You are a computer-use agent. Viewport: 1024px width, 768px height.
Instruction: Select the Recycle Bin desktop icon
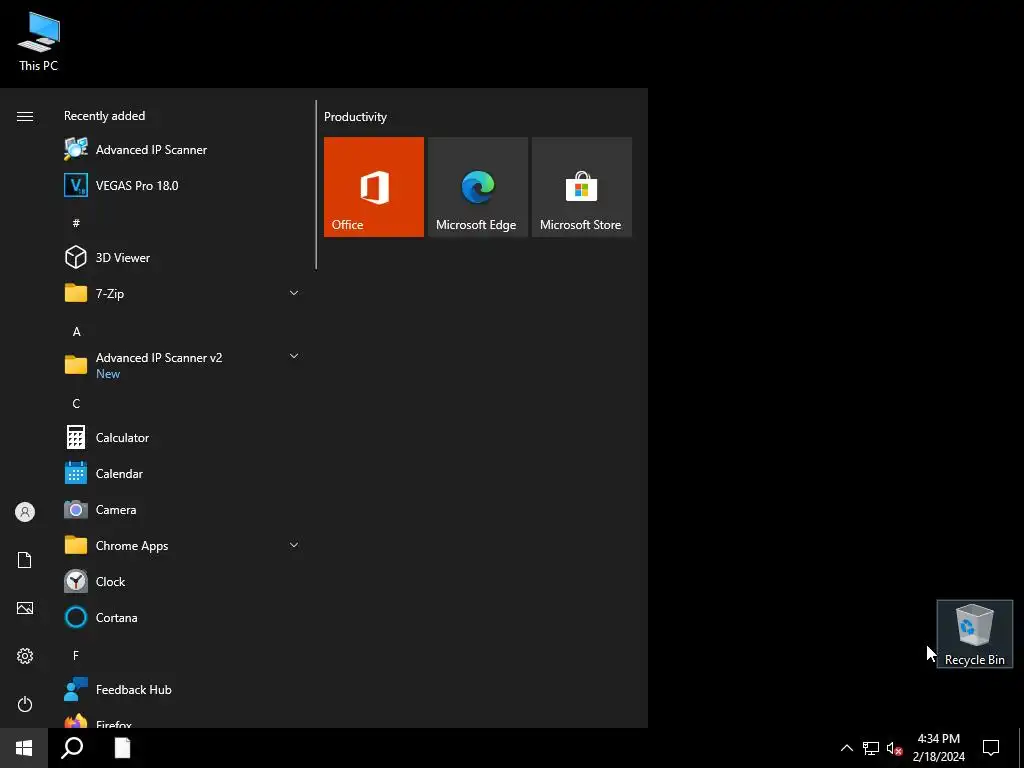click(974, 634)
